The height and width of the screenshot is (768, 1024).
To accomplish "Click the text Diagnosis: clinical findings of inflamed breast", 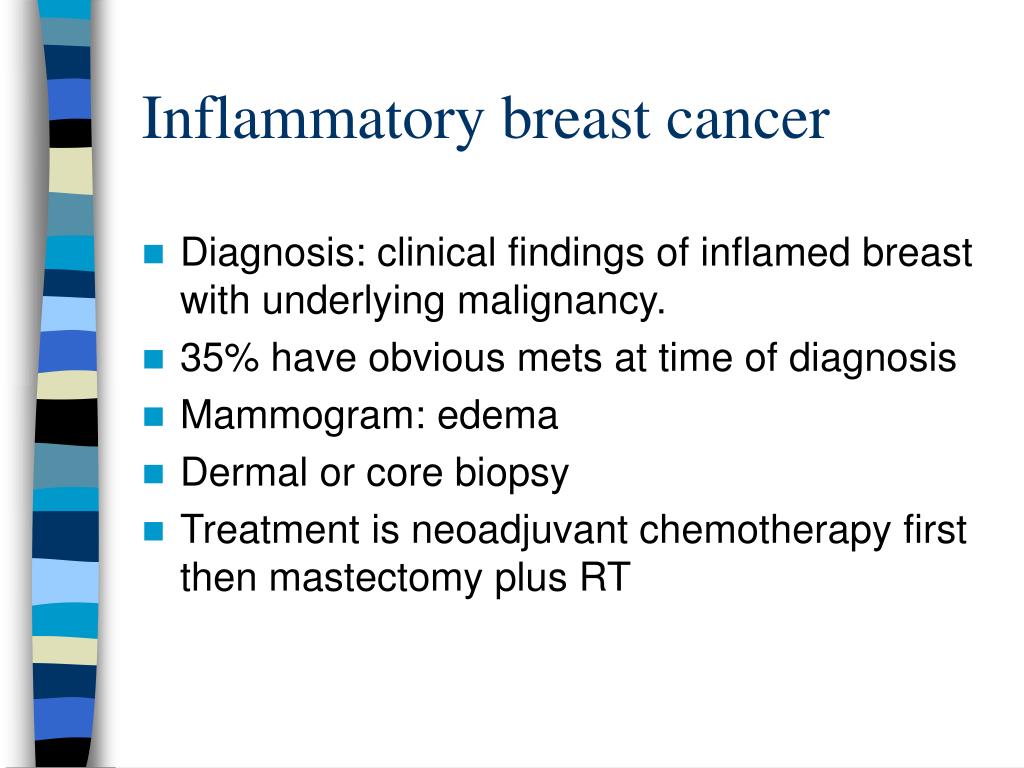I will [576, 253].
